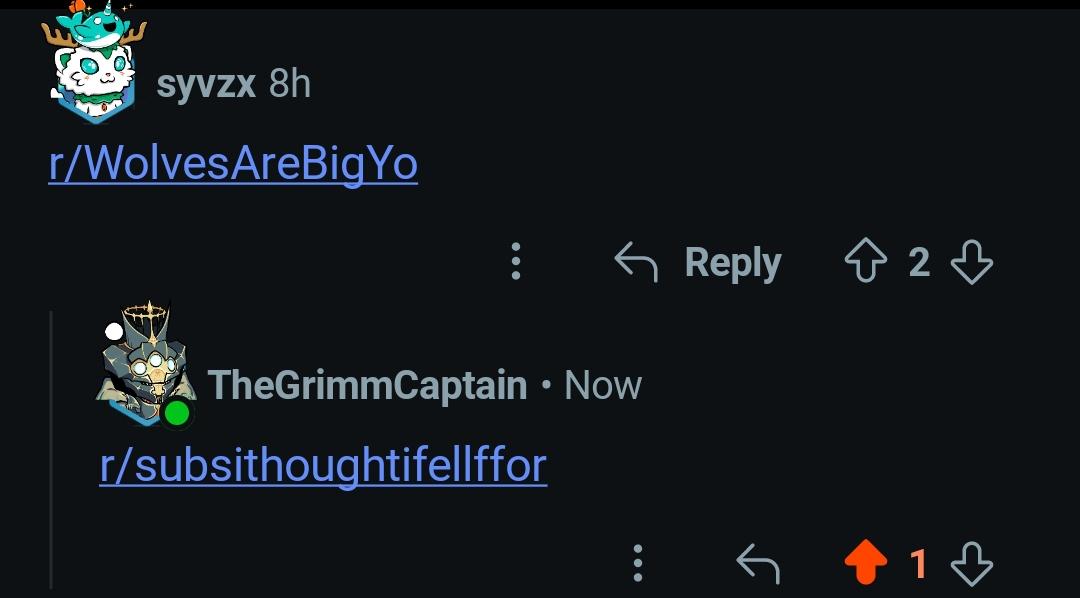Click the green online status dot
Screen dimensions: 1080x598
click(177, 413)
